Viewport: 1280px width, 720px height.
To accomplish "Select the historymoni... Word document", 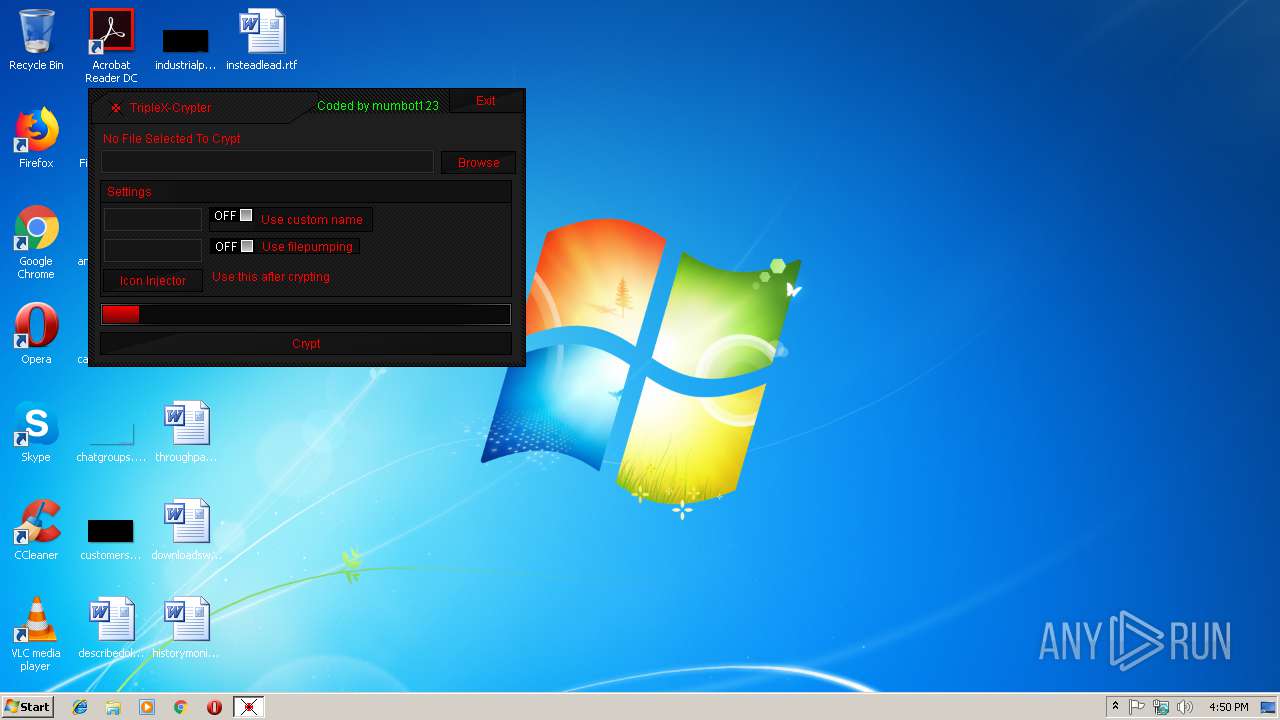I will click(x=186, y=628).
